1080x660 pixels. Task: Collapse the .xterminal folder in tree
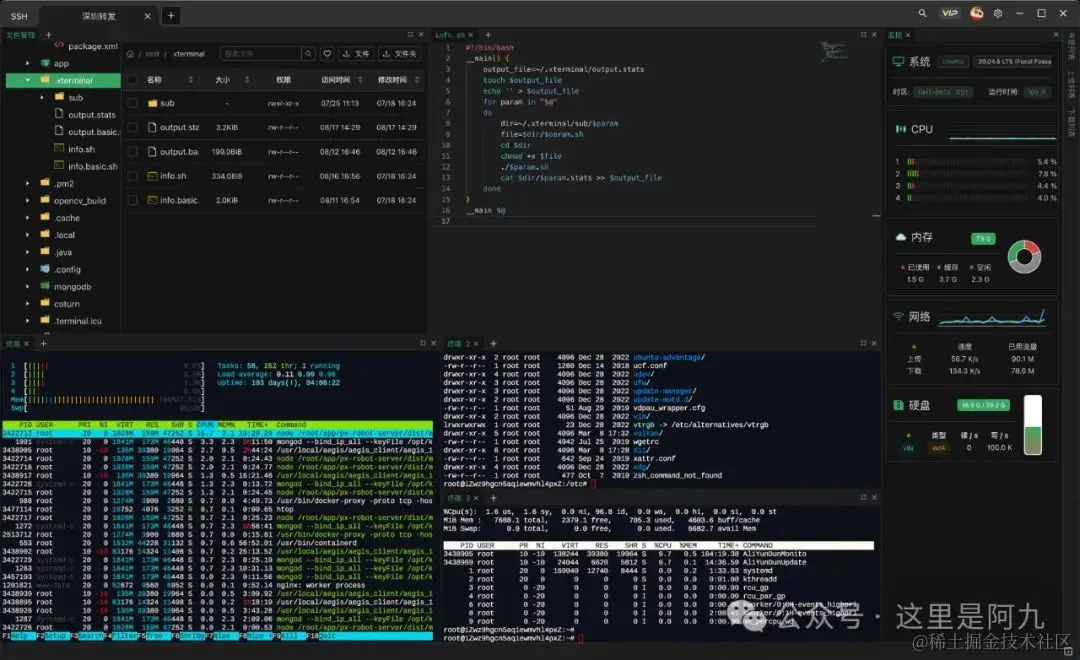tap(28, 81)
